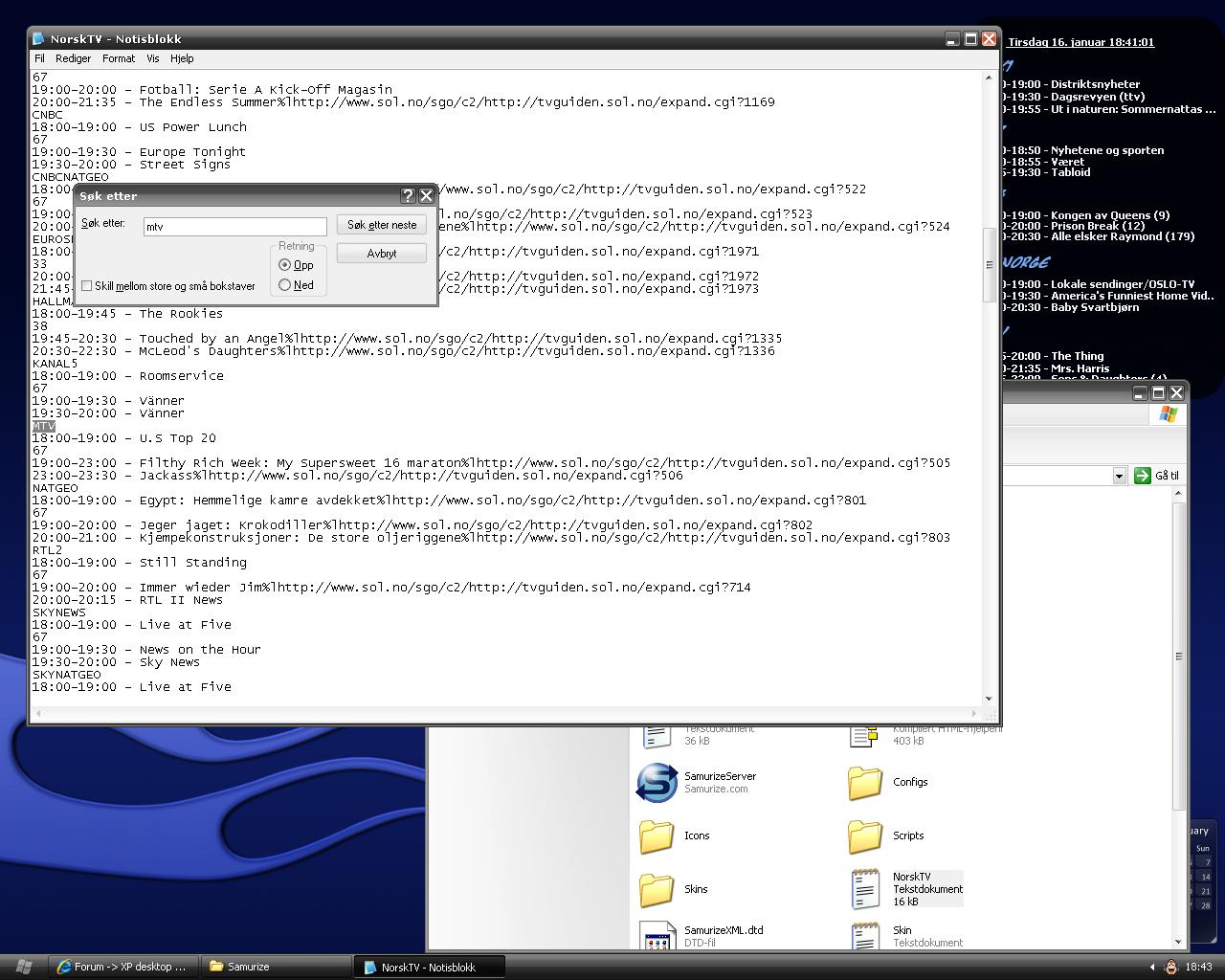1225x980 pixels.
Task: Open the Hjelp menu
Action: coord(182,58)
